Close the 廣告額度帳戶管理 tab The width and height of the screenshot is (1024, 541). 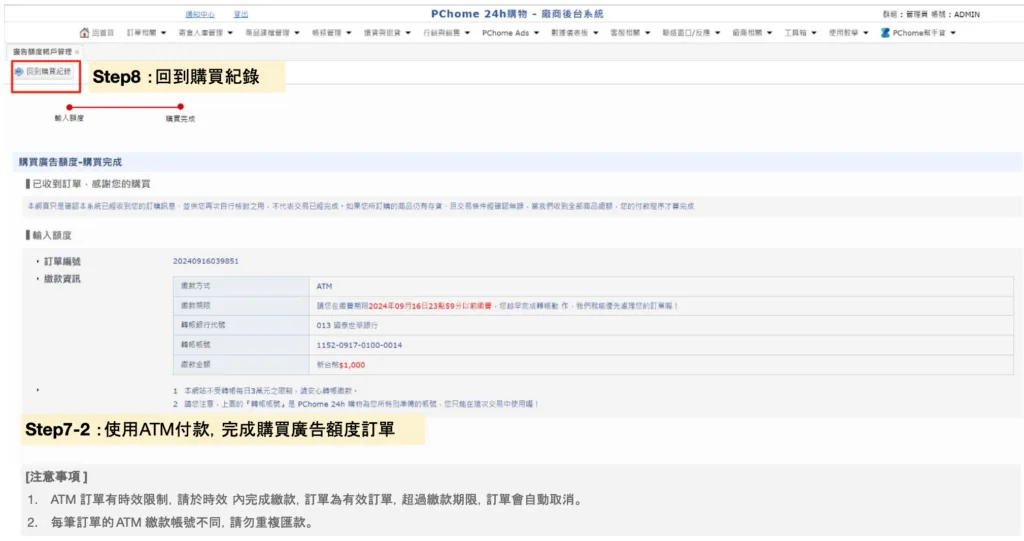coord(77,51)
